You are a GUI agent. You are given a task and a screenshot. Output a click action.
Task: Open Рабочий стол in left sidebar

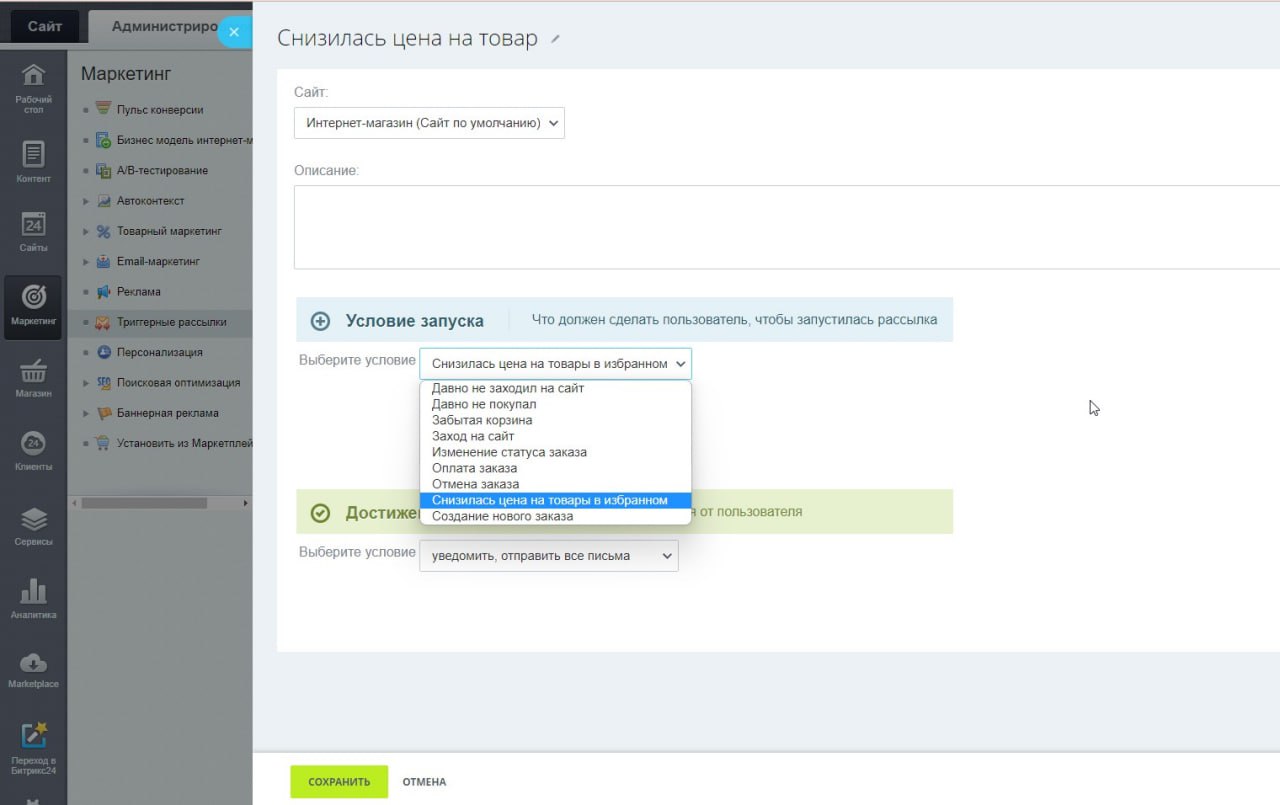click(x=33, y=88)
